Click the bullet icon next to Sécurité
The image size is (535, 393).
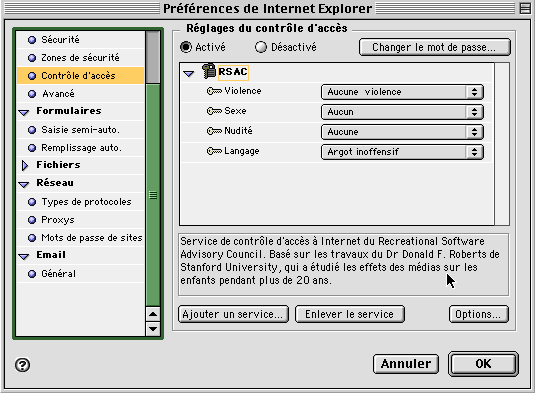[32, 40]
